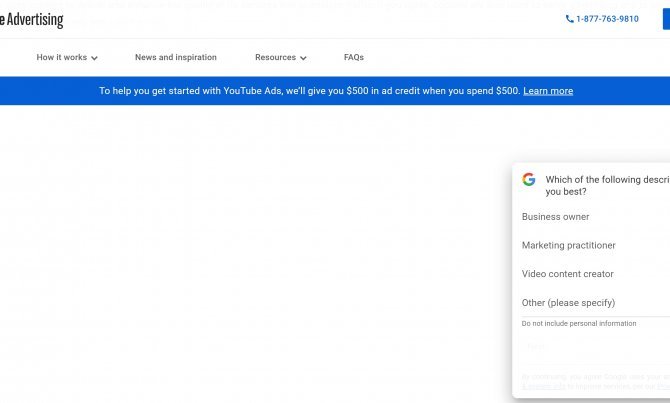The width and height of the screenshot is (670, 403).
Task: Call the 1-877-763-9810 number link
Action: (x=607, y=19)
